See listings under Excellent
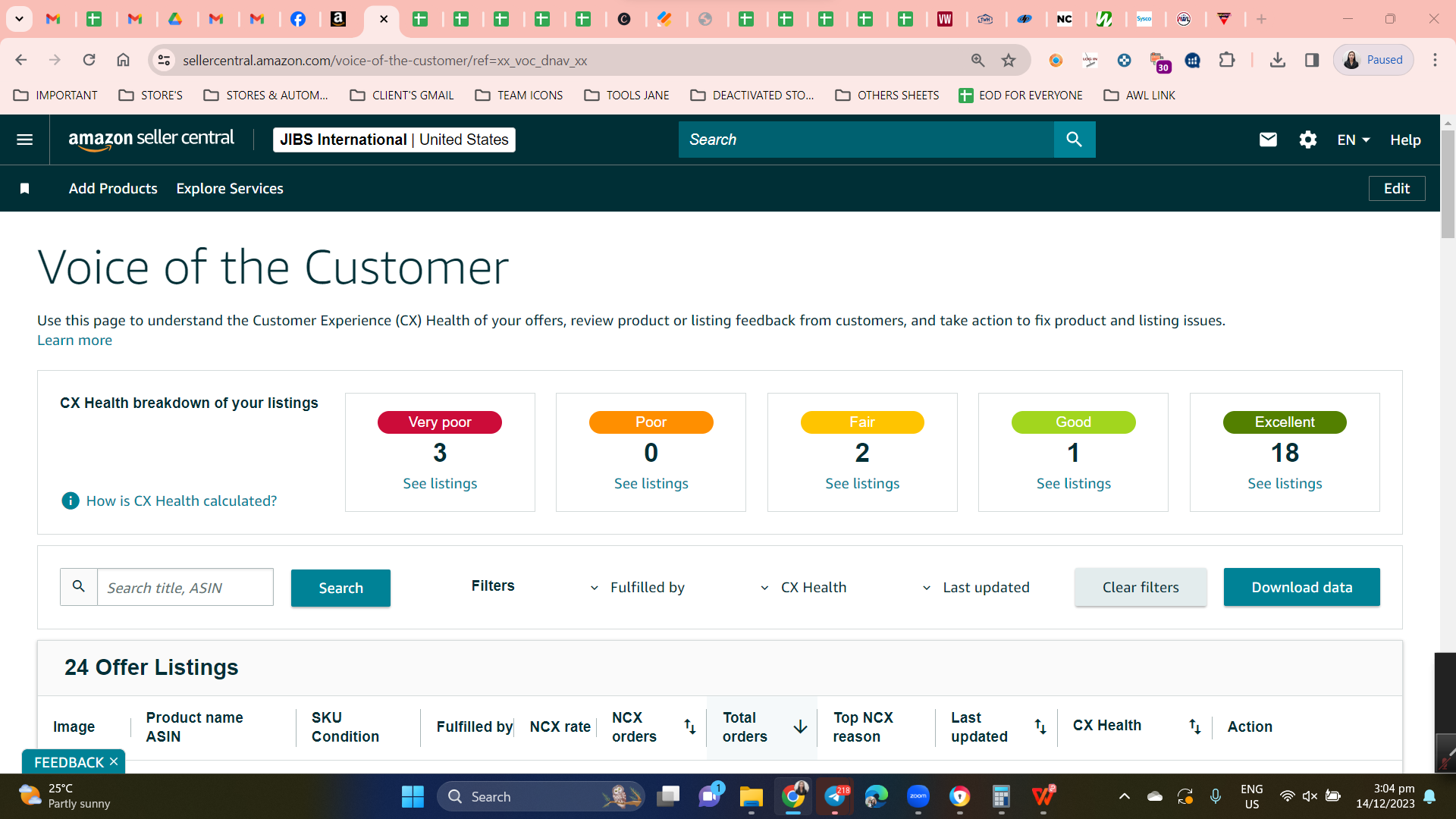The width and height of the screenshot is (1456, 819). 1285,484
